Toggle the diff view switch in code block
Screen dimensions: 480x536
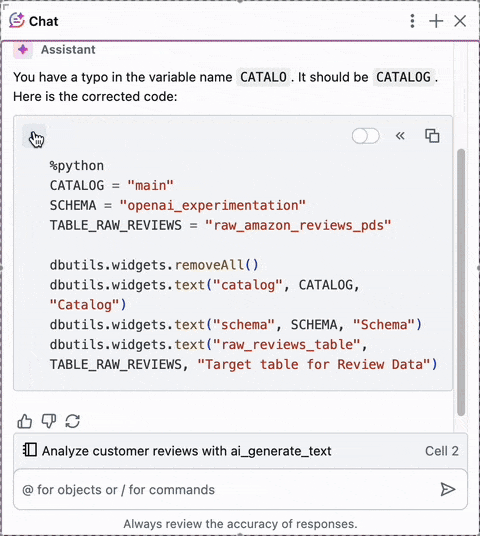pyautogui.click(x=365, y=136)
